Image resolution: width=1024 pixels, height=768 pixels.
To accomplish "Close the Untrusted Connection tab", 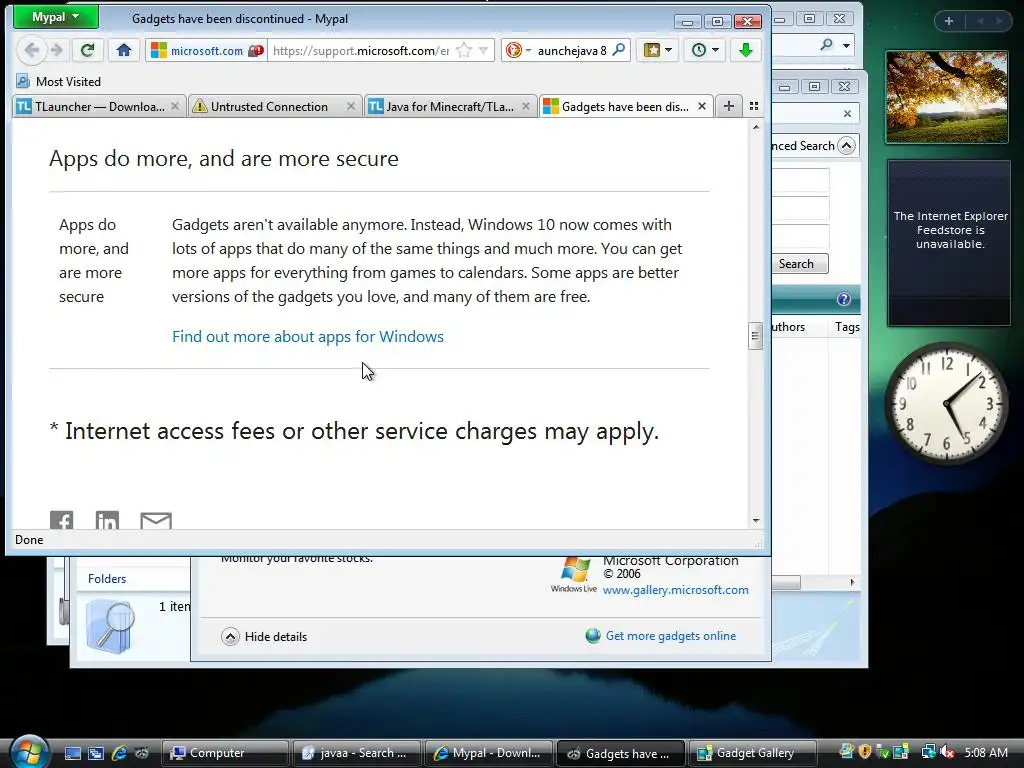I will [x=351, y=106].
